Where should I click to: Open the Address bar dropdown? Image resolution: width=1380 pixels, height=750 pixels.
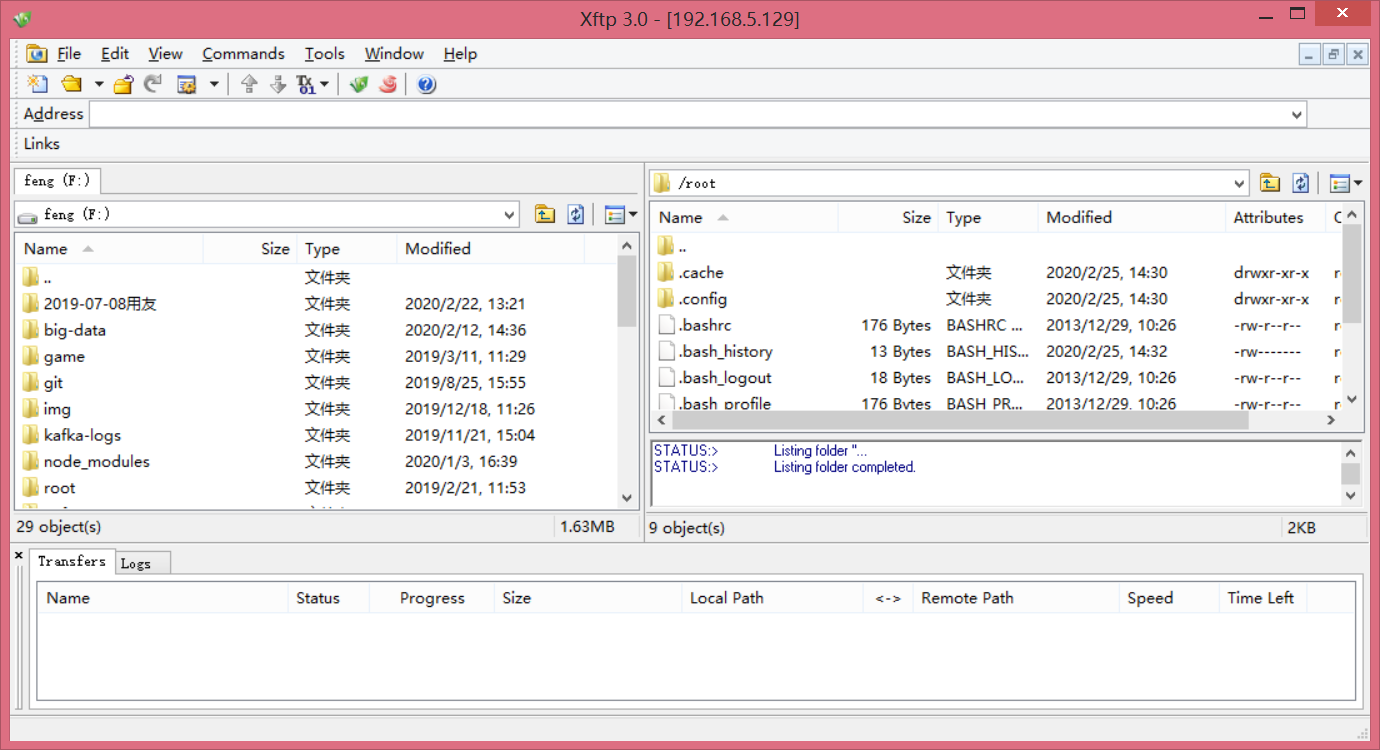(x=1295, y=113)
